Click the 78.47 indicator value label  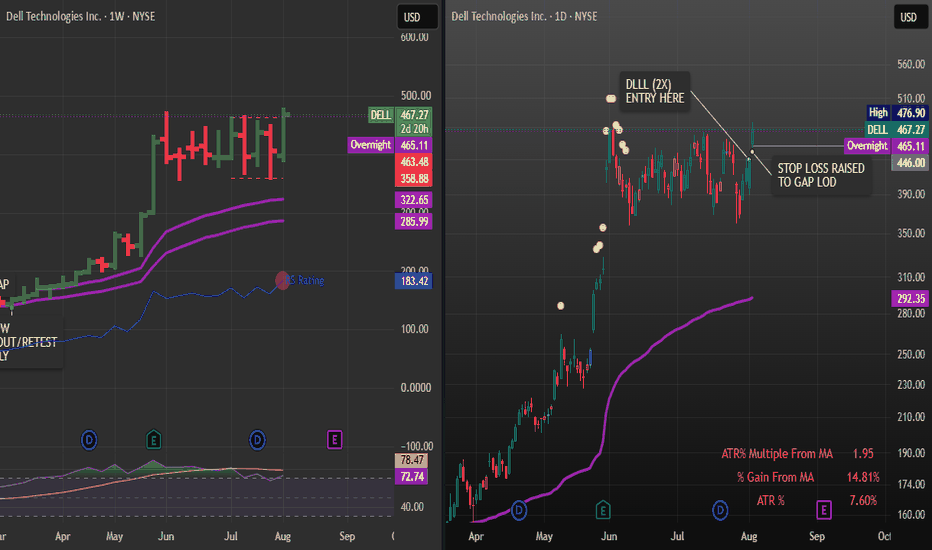click(x=411, y=460)
